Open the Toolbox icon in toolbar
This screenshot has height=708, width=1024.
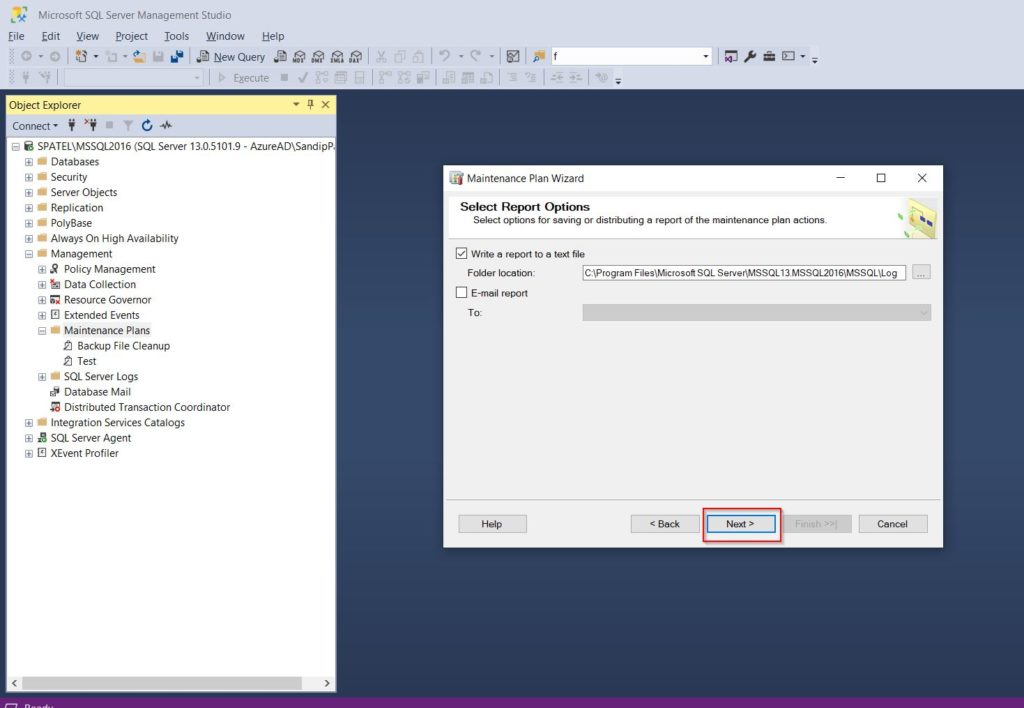pyautogui.click(x=769, y=57)
